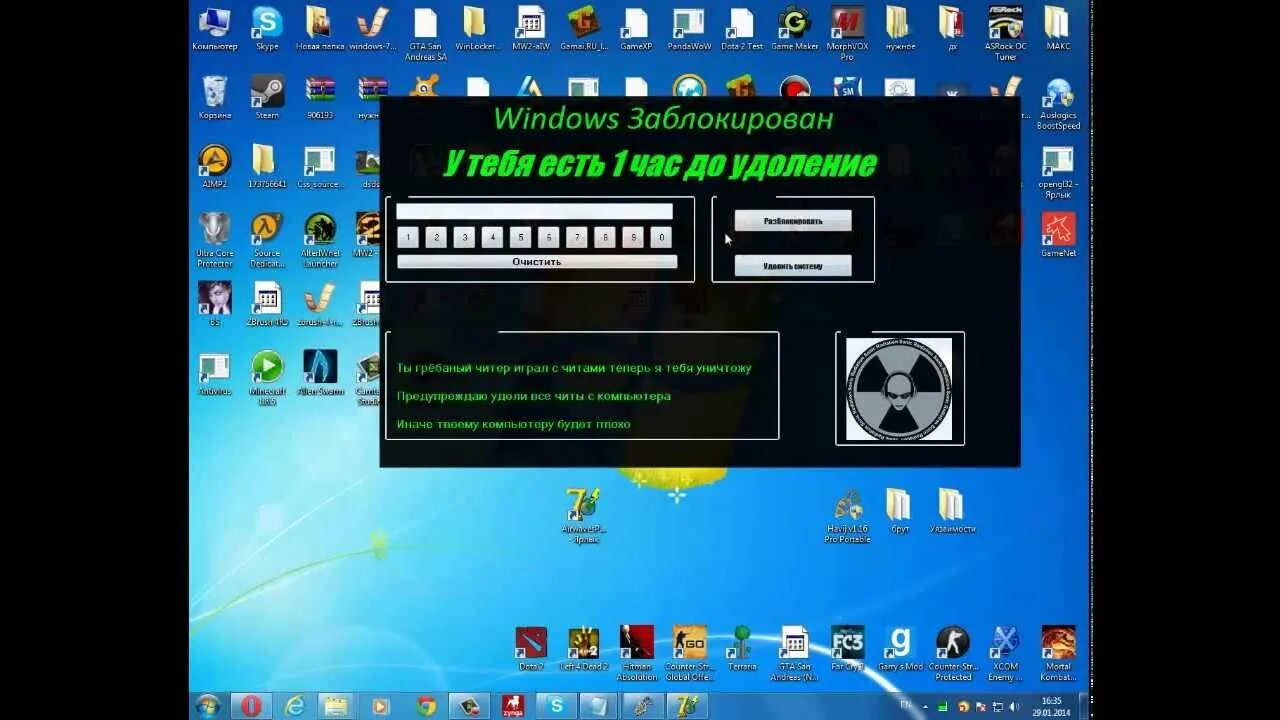Select the Skype desktop shortcut
Viewport: 1280px width, 720px height.
(267, 29)
